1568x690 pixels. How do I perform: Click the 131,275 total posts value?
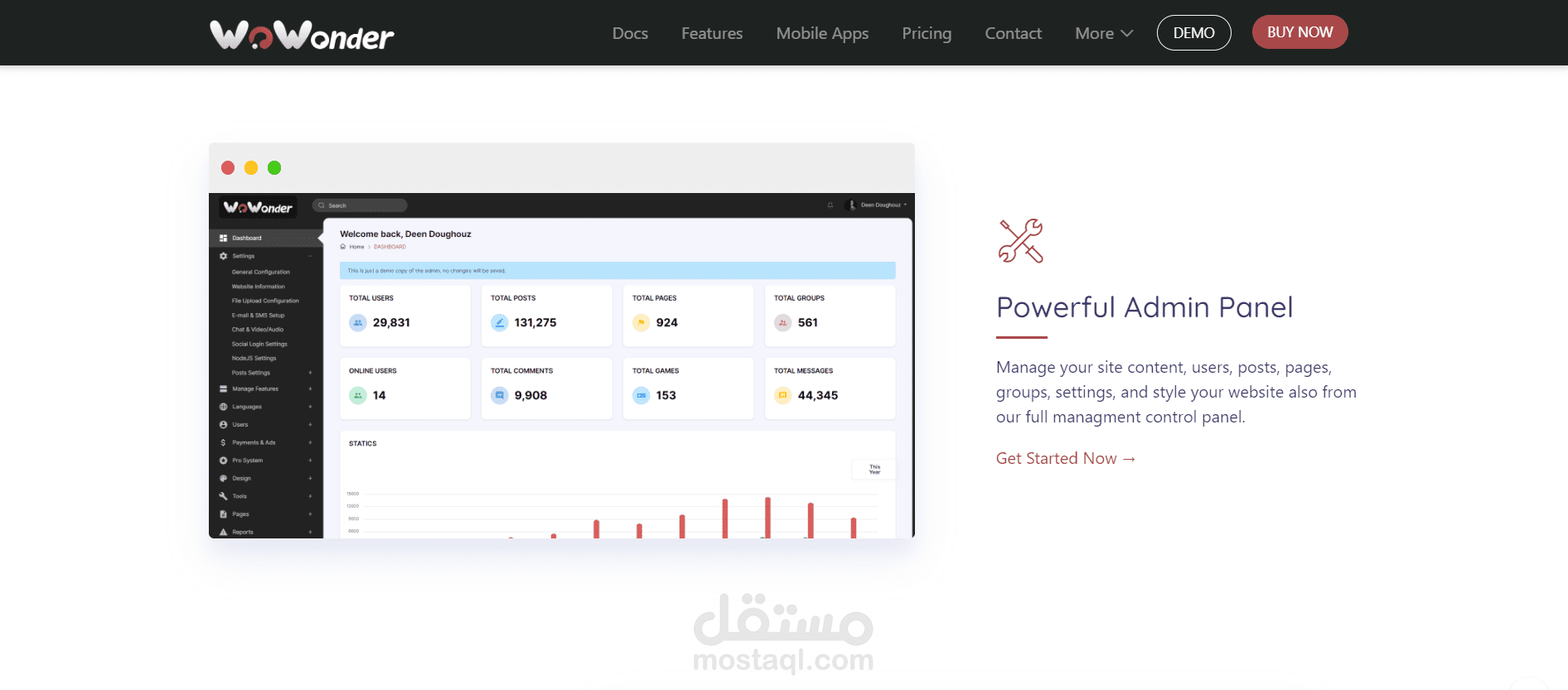point(535,323)
